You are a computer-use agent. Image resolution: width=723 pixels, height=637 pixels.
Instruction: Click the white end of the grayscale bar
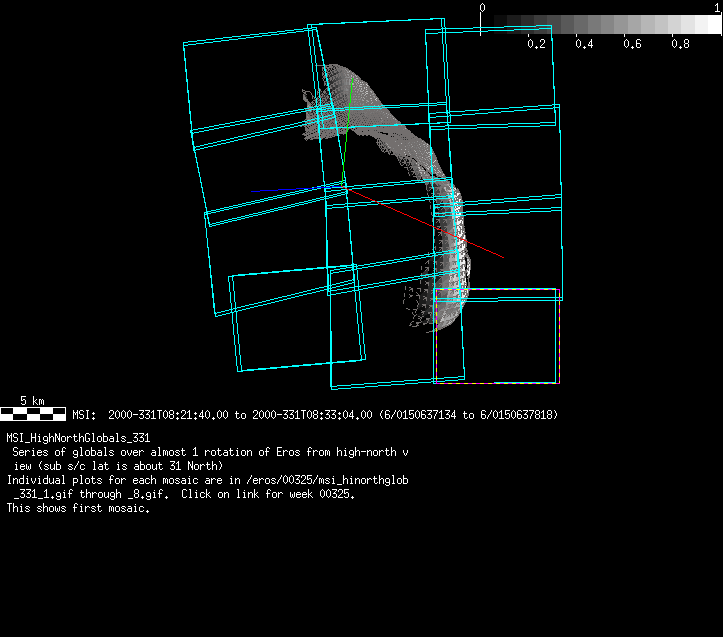(x=712, y=24)
